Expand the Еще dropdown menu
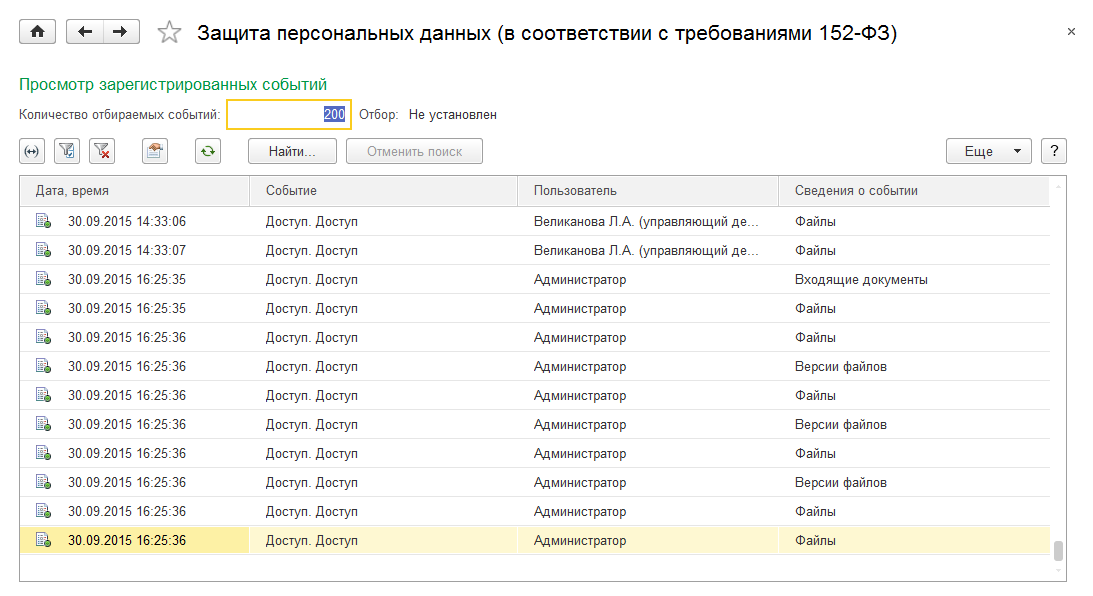 pos(988,151)
